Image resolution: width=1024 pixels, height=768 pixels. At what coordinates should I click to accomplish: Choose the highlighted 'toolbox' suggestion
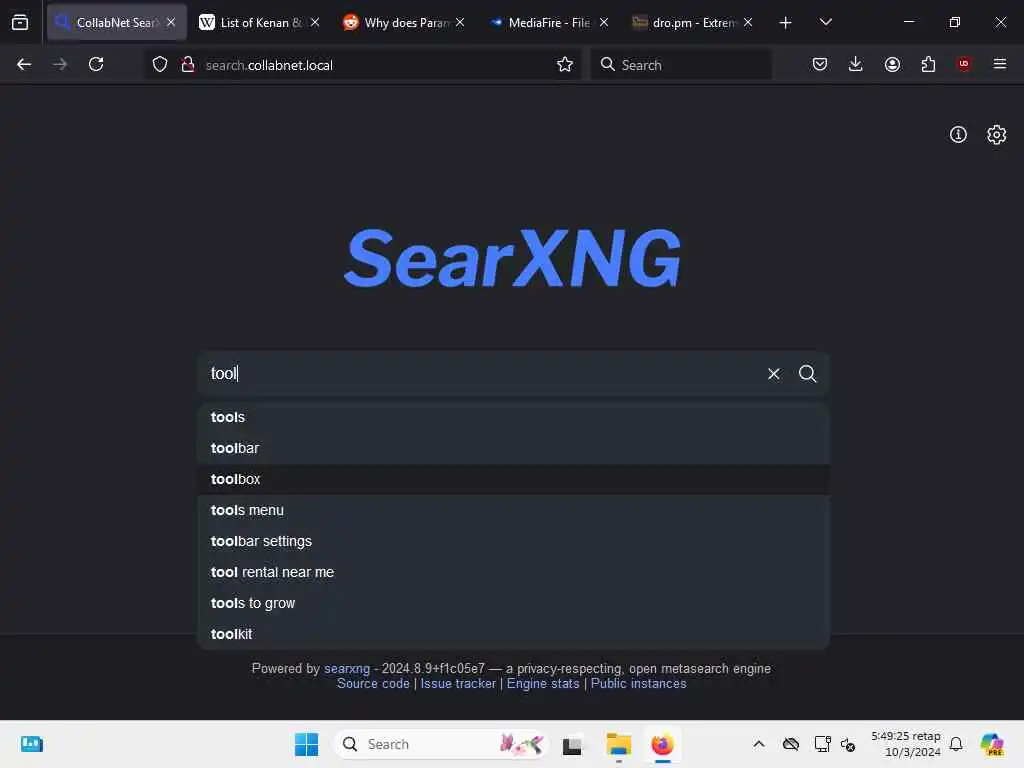tap(513, 479)
